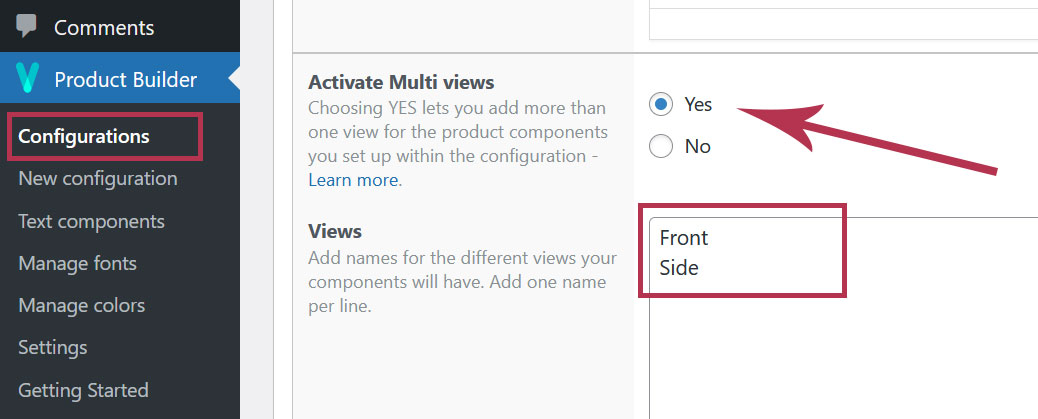Open Product Builder Settings
This screenshot has width=1038, height=419.
tap(52, 348)
